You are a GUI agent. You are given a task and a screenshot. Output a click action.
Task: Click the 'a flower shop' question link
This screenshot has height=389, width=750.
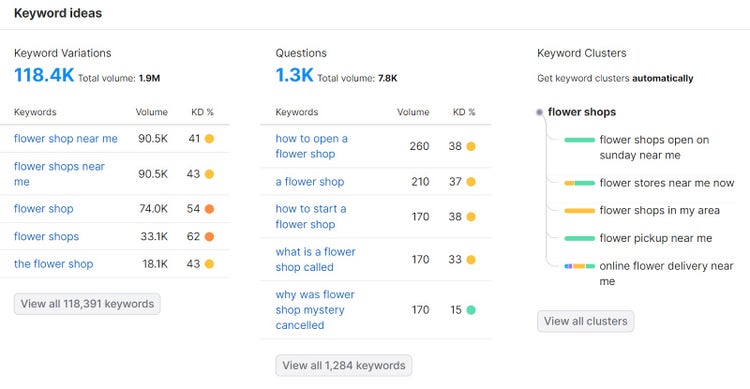click(309, 182)
